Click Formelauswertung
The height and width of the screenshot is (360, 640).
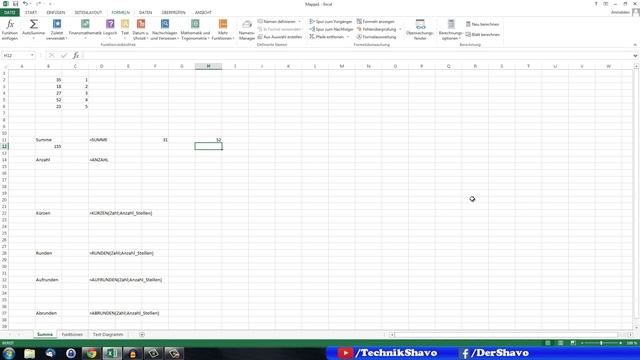376,37
